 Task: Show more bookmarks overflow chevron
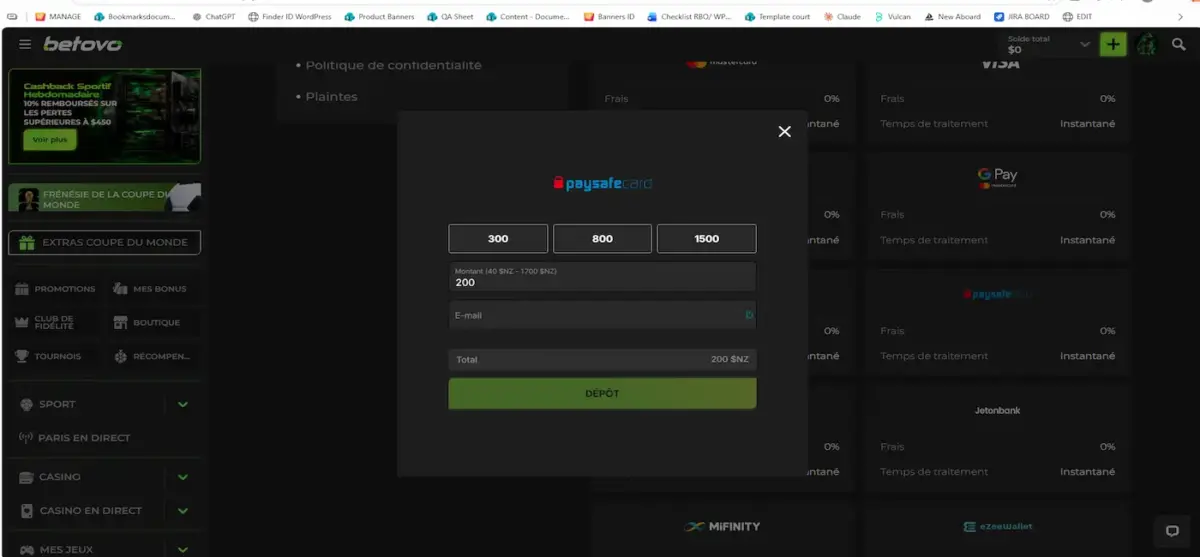1179,17
